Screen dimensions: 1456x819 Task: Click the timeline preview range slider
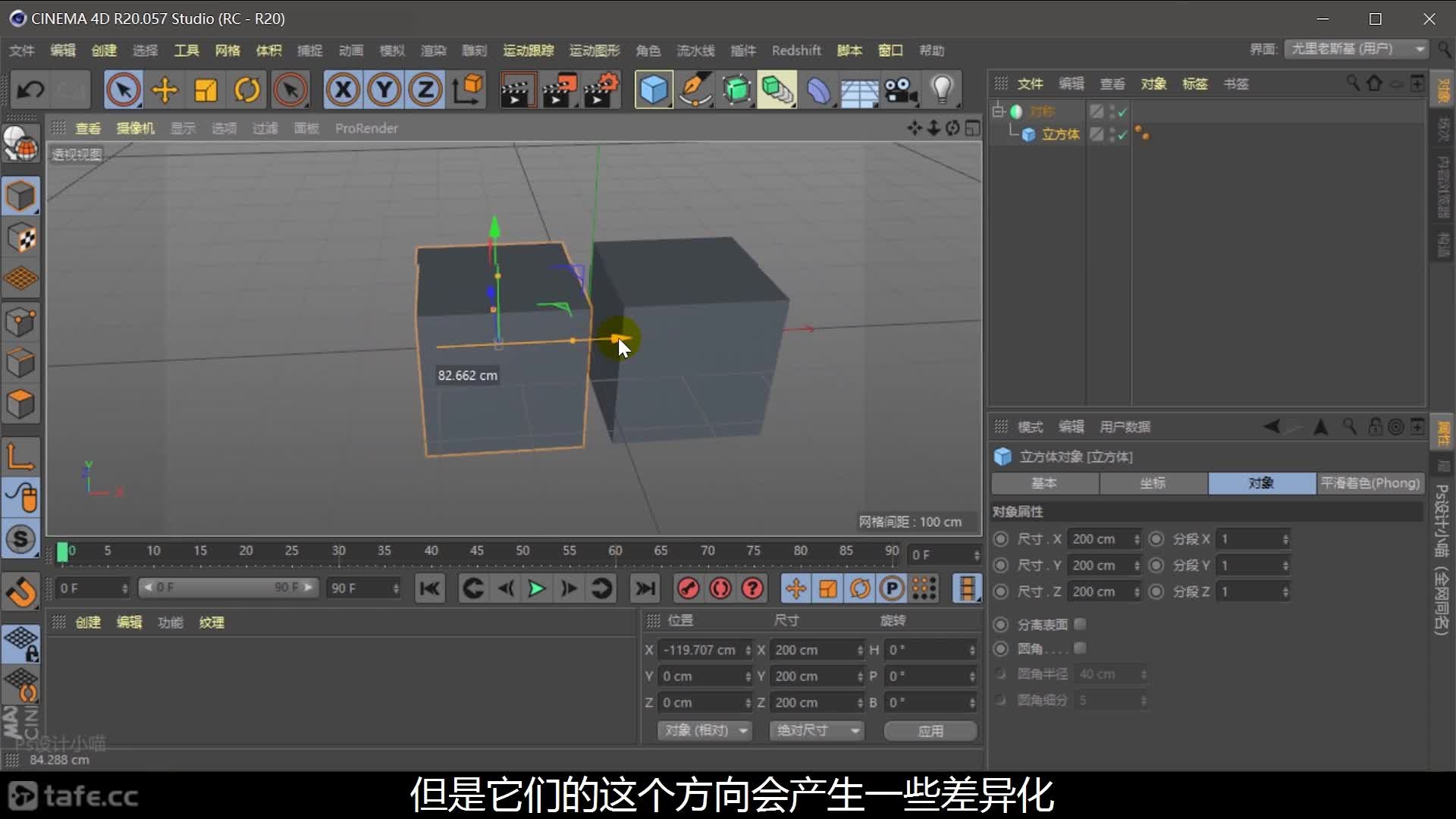[227, 588]
